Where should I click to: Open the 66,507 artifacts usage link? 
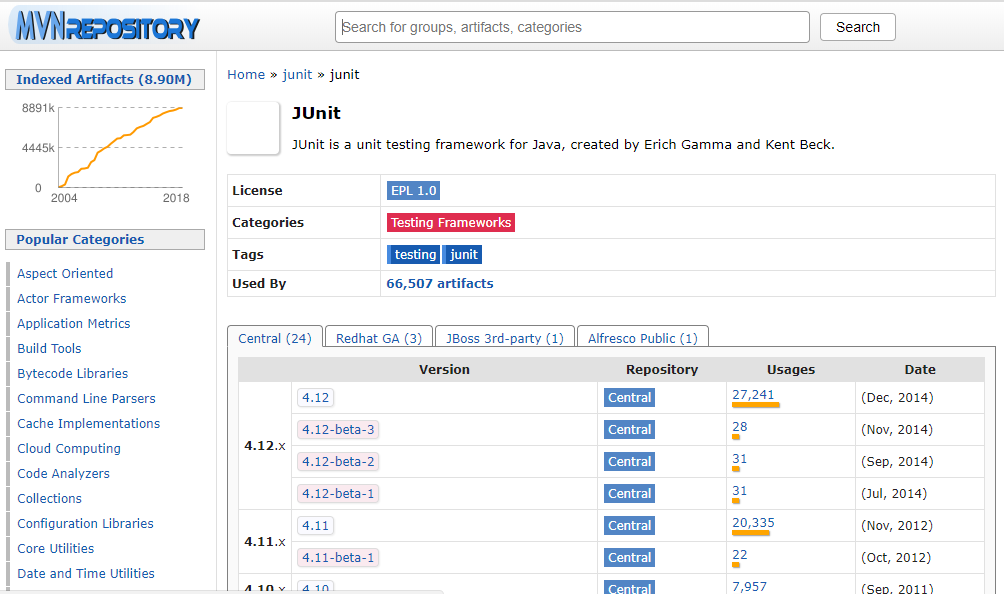[440, 283]
